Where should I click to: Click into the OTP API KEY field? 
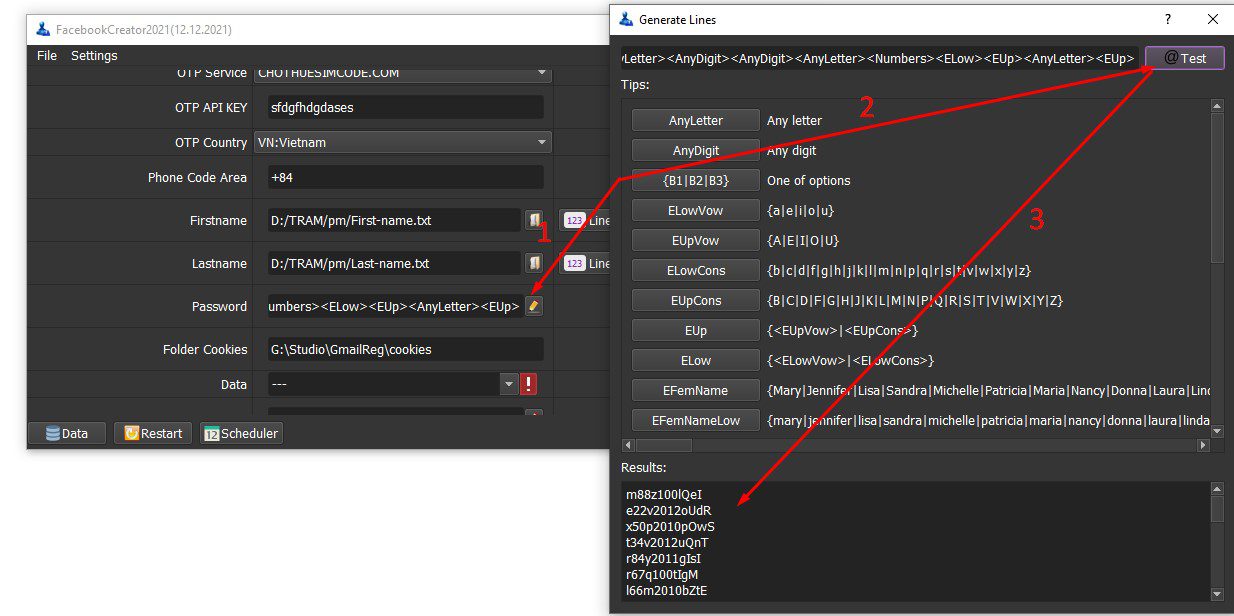click(x=405, y=107)
